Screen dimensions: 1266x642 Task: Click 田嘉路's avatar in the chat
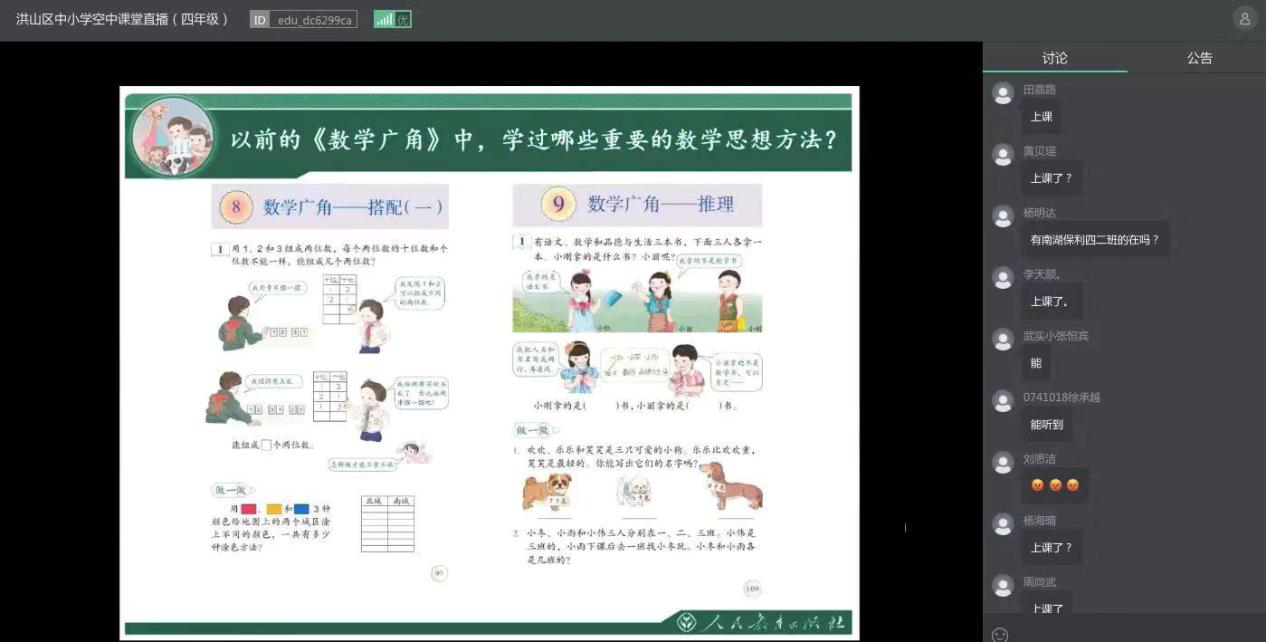[x=1003, y=94]
